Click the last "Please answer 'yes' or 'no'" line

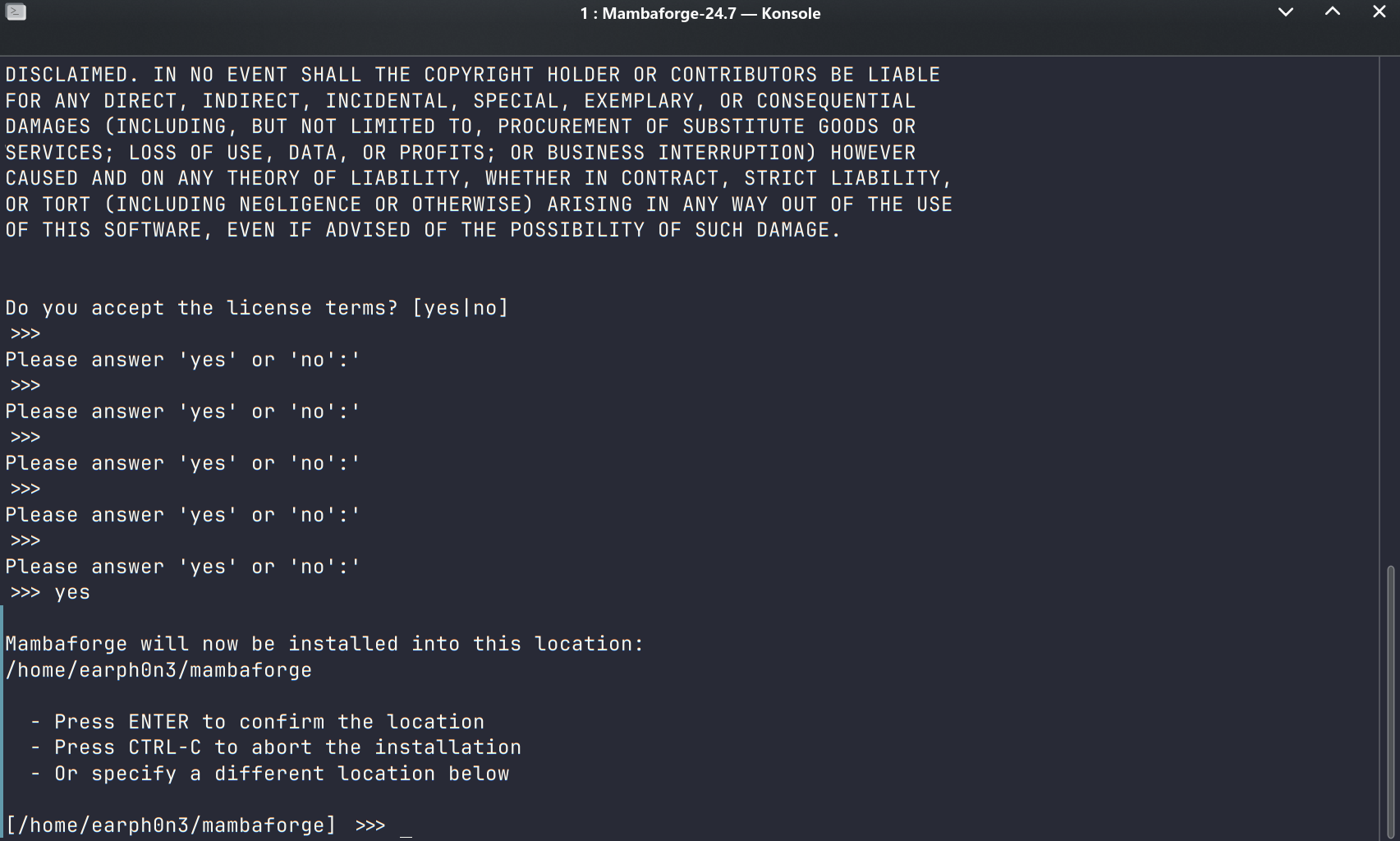(182, 567)
